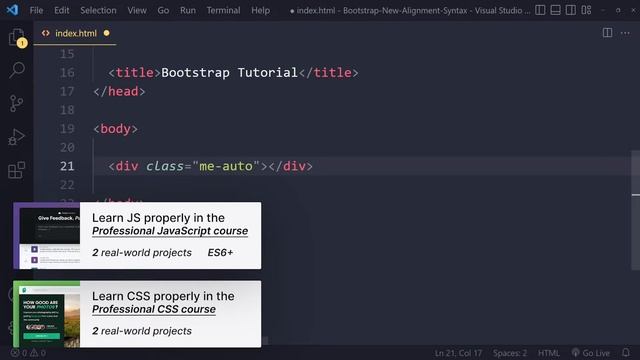Viewport: 640px width, 360px height.
Task: Click the opening body tag
Action: click(116, 129)
